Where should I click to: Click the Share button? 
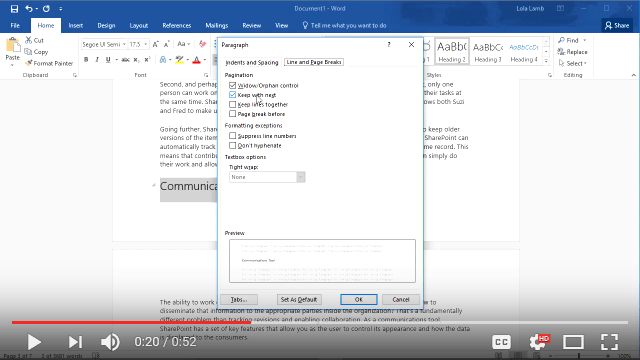click(617, 25)
